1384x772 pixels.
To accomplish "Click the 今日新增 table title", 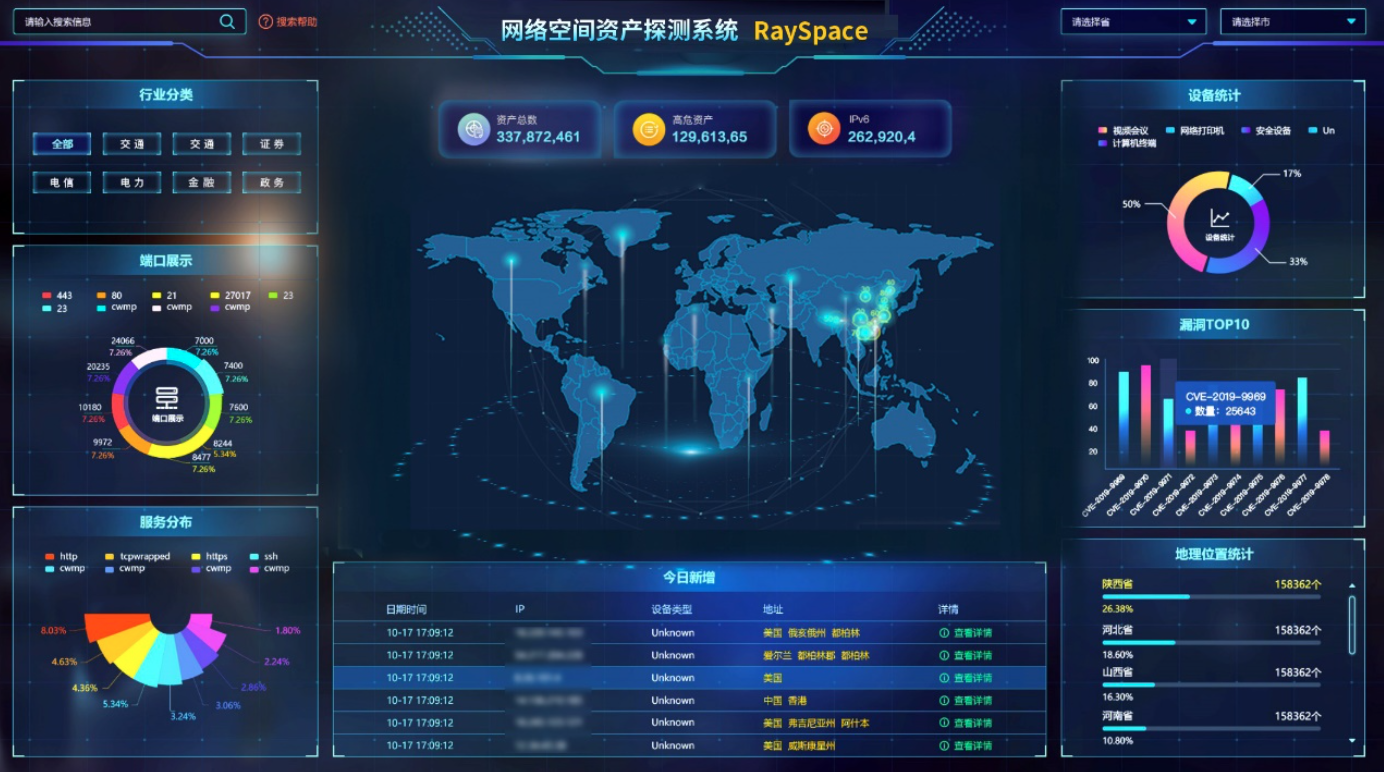I will point(689,577).
